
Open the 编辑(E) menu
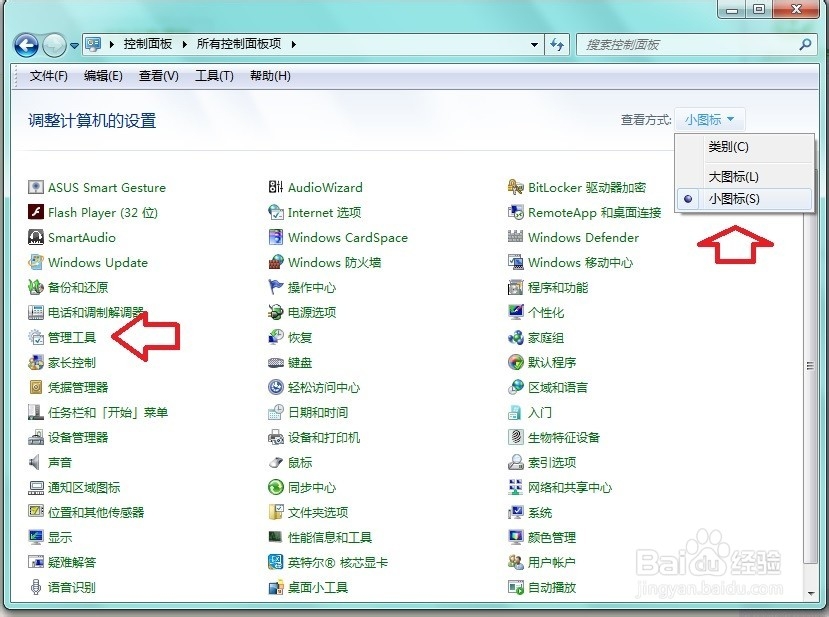pyautogui.click(x=103, y=76)
